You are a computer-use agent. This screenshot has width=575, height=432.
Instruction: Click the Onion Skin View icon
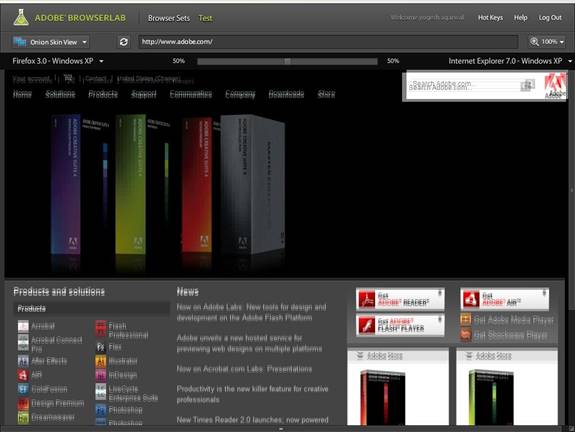click(19, 41)
